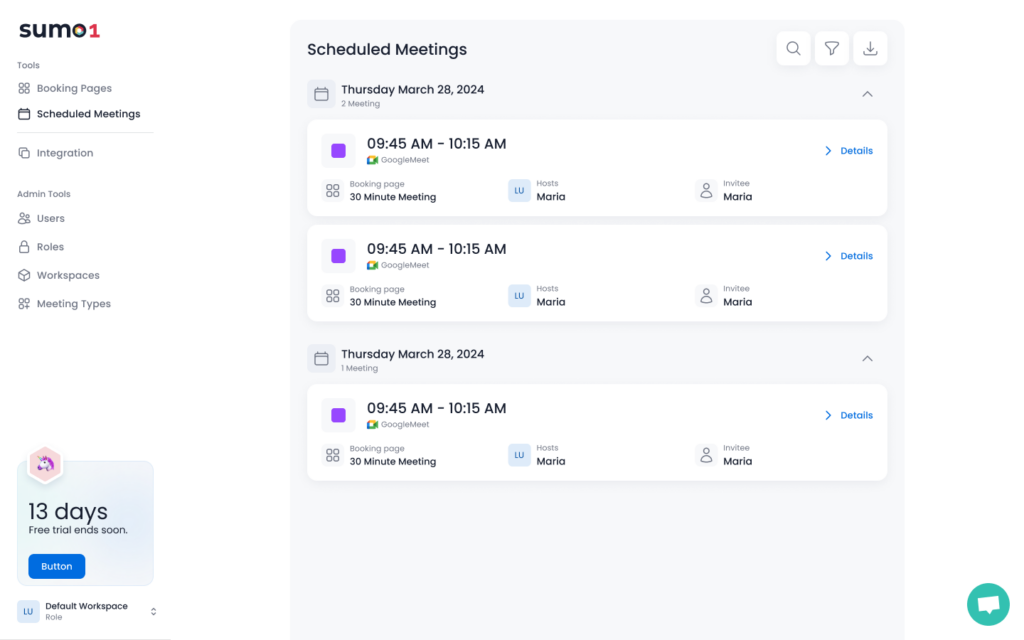Click the GoogleMeet icon in first meeting
The height and width of the screenshot is (640, 1024).
[372, 160]
